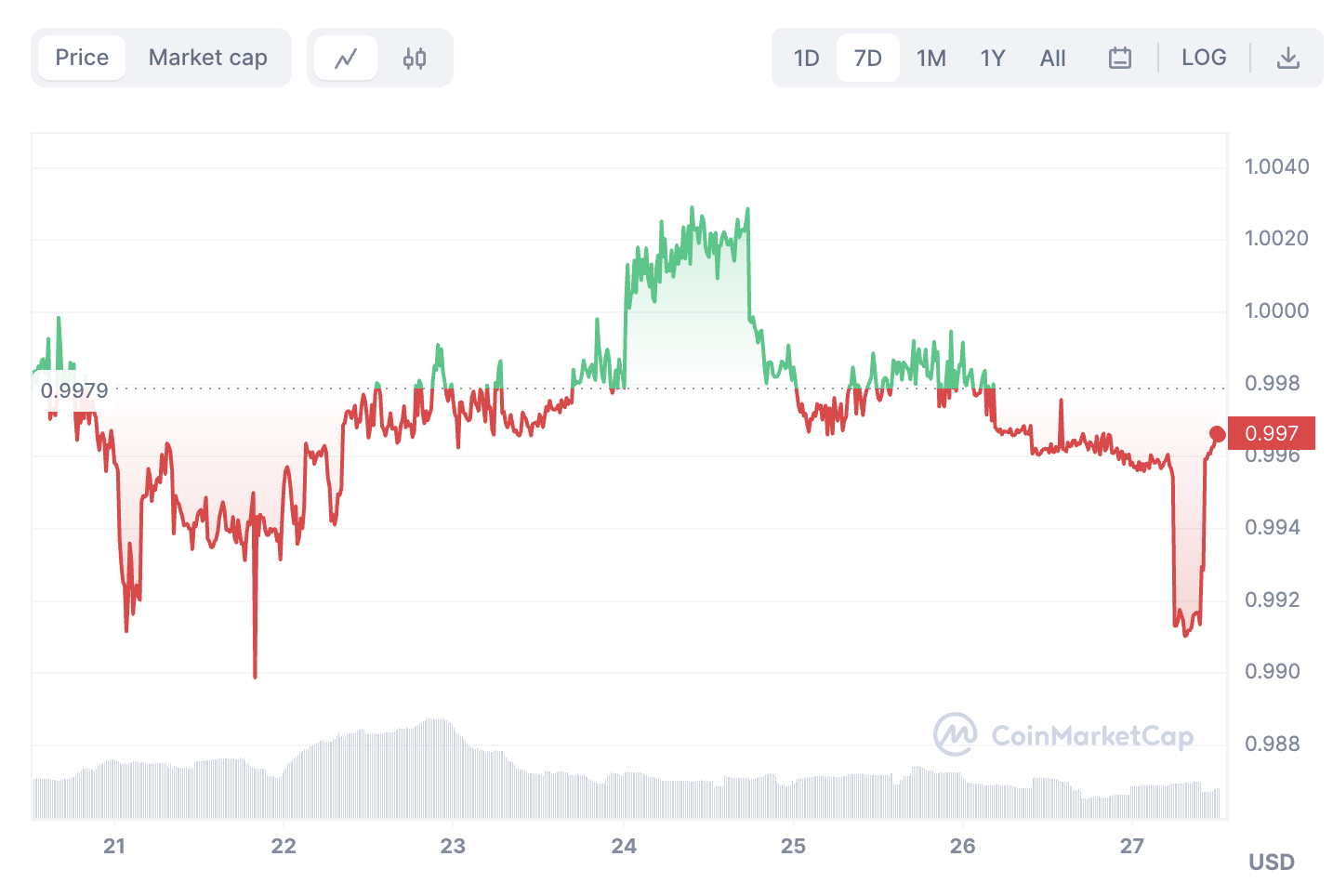Click the 0.9979 reference price label

tap(74, 389)
